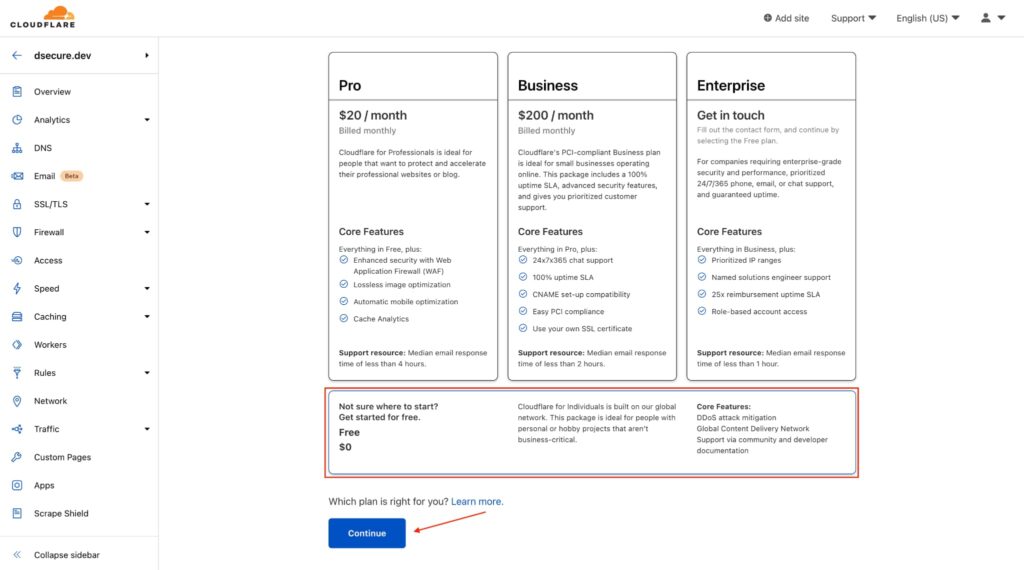Click the Firewall shield icon
Viewport: 1024px width, 570px height.
pyautogui.click(x=17, y=232)
